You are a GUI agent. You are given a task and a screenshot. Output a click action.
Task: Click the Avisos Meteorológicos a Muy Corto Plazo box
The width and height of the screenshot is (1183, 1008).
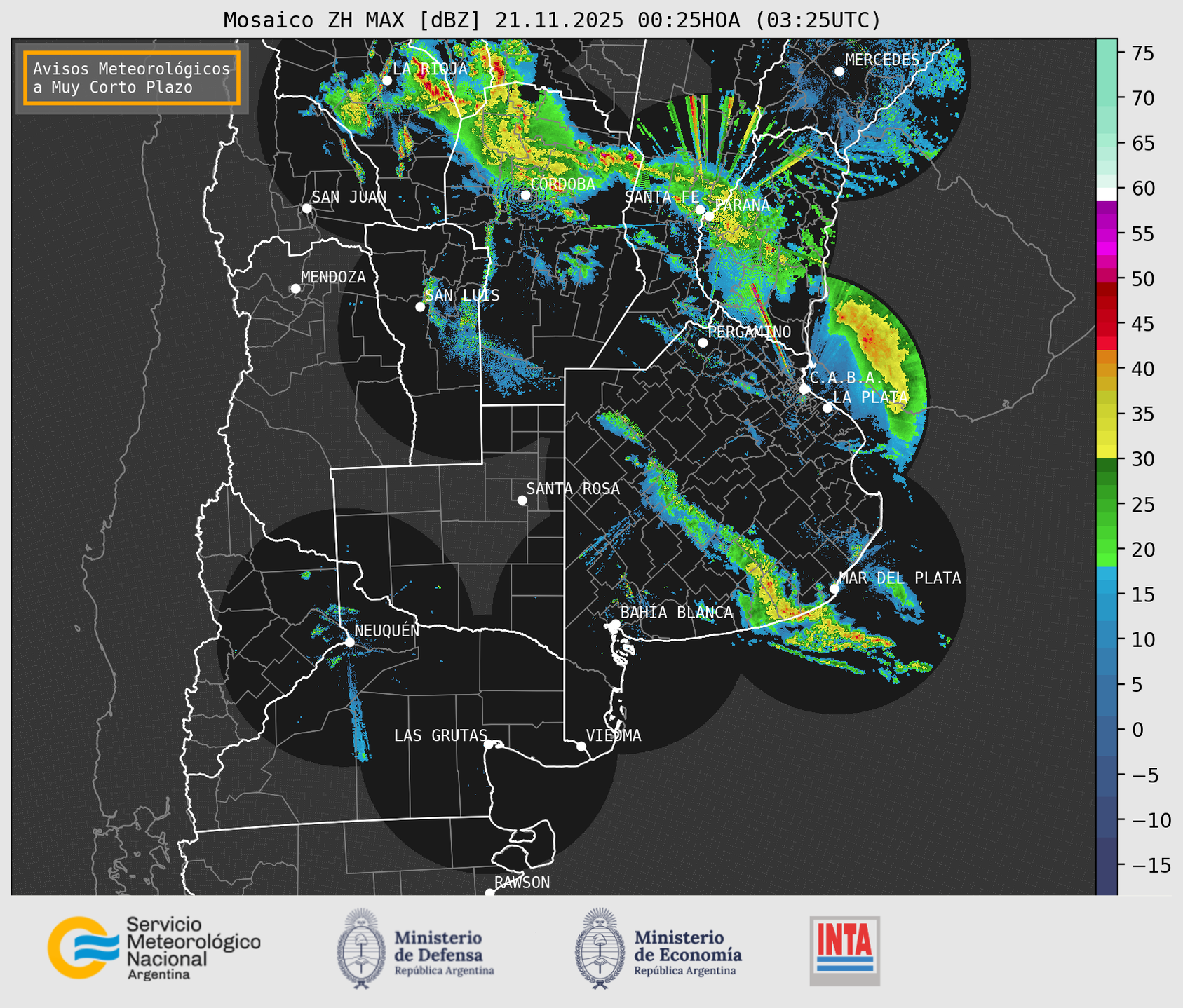pos(132,78)
